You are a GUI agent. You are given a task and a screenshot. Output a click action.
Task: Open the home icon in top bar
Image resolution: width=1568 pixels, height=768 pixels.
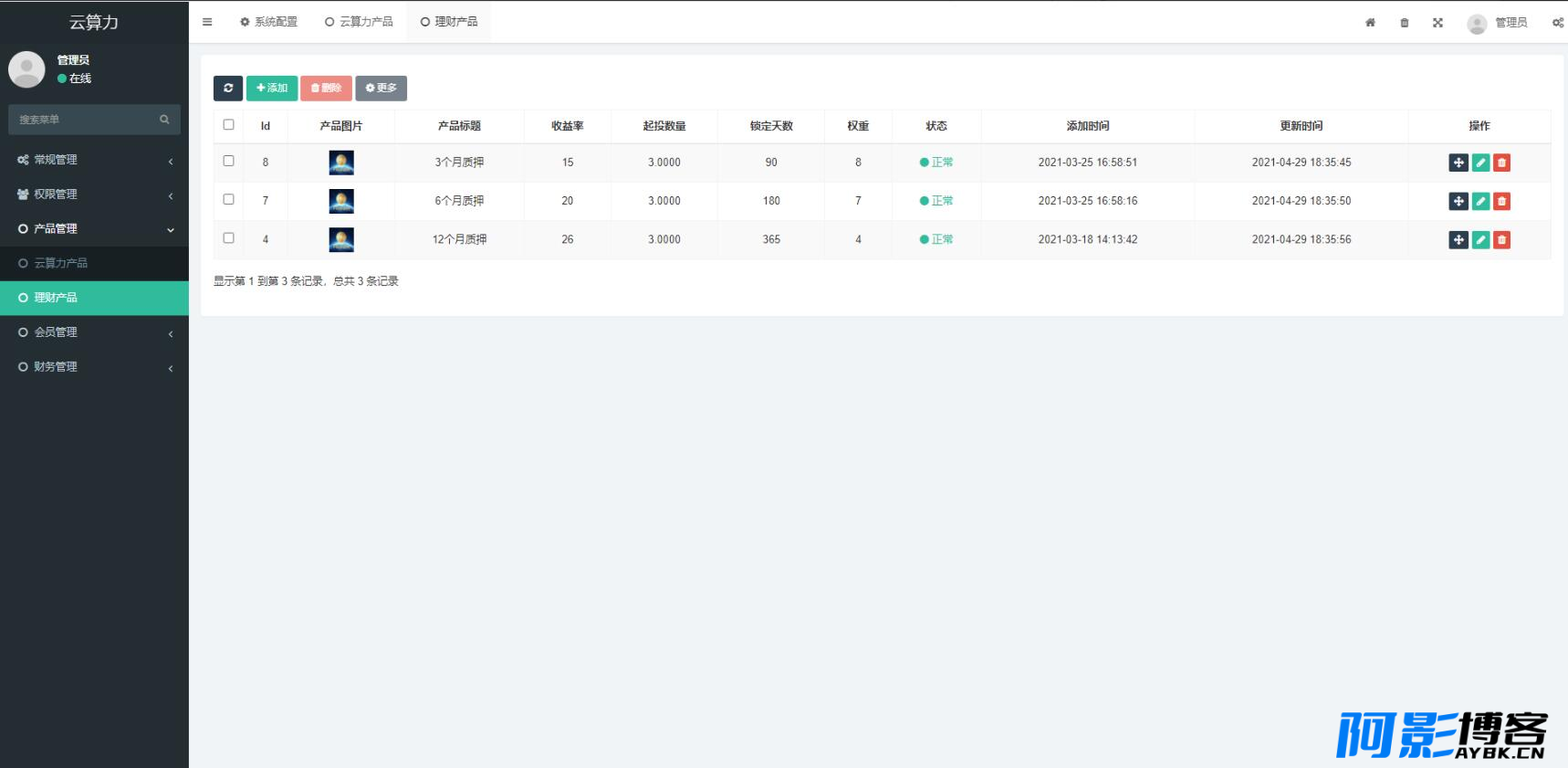(x=1370, y=23)
